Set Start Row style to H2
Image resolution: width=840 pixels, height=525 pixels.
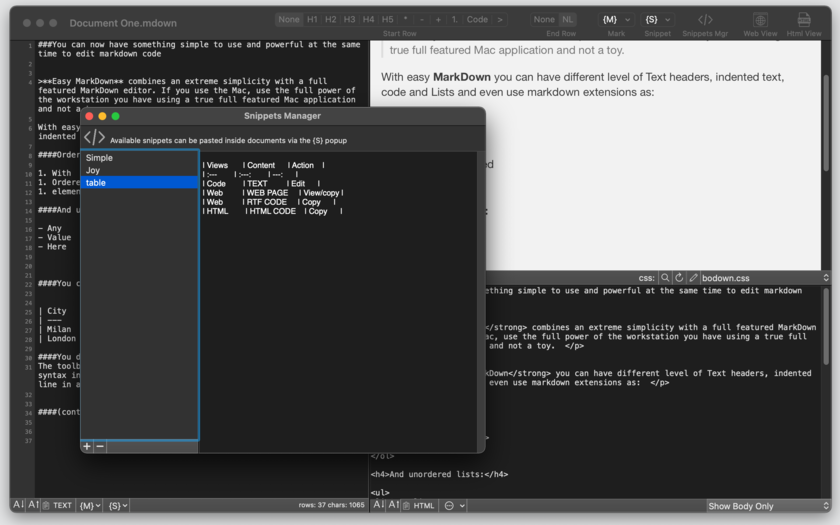[331, 19]
